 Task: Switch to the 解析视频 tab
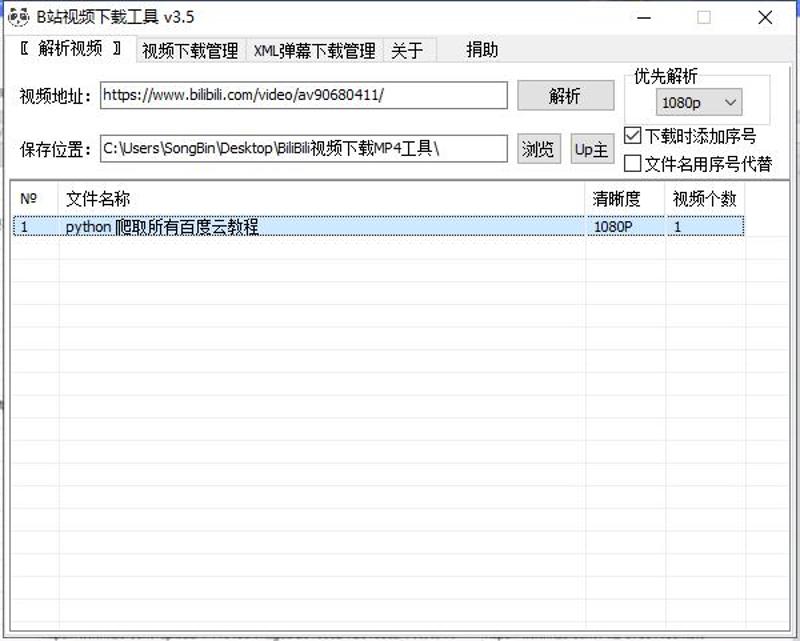click(x=70, y=49)
